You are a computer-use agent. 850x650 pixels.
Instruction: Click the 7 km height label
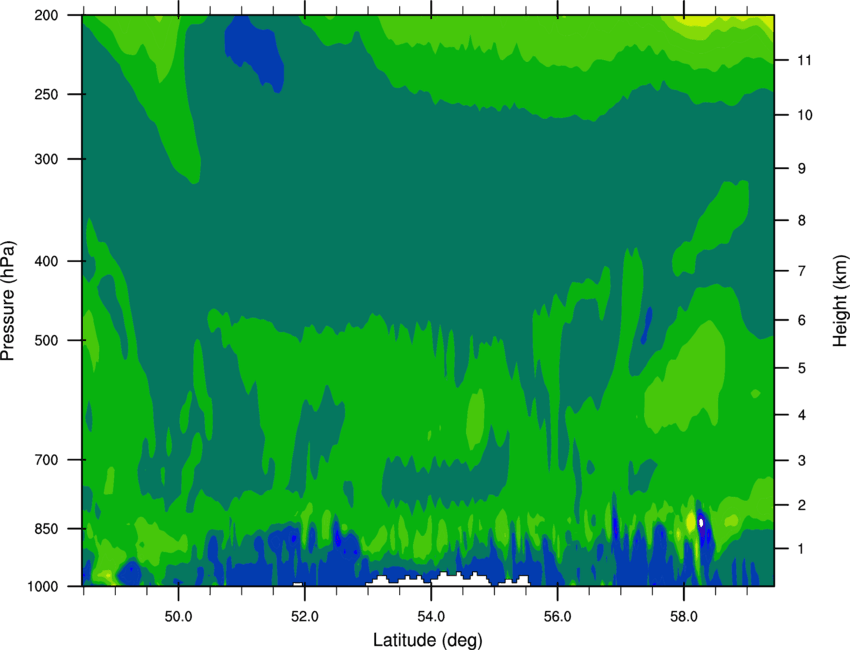click(x=802, y=271)
